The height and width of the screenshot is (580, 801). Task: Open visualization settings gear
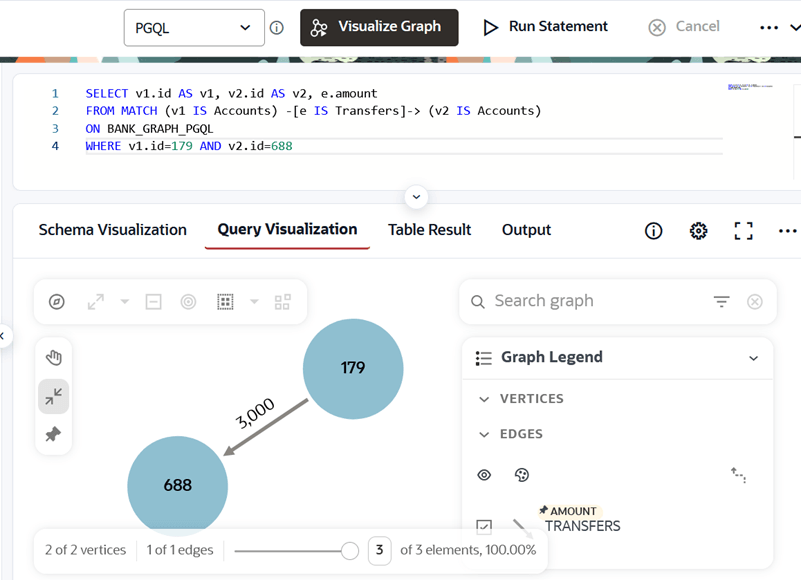[x=698, y=231]
